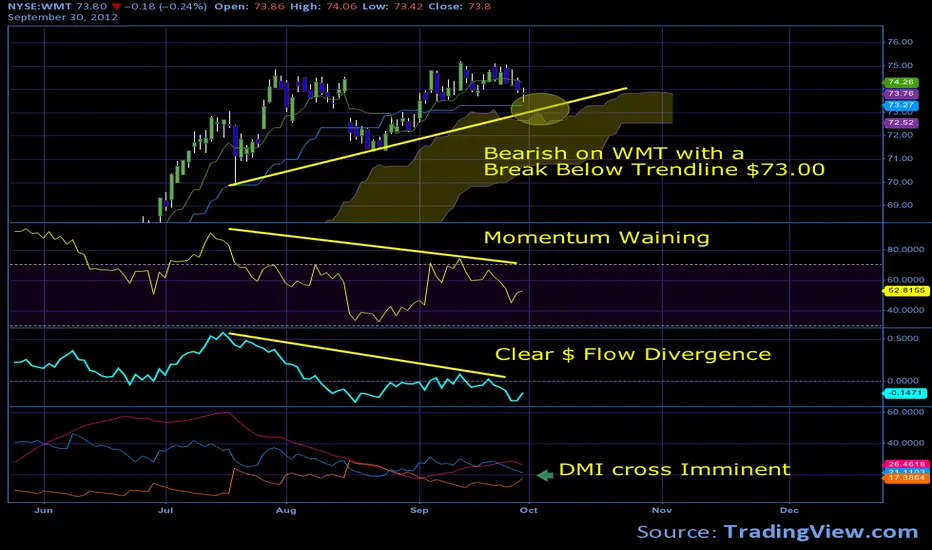This screenshot has width=932, height=550.
Task: Click the Jul month label on time axis
Action: (x=165, y=510)
